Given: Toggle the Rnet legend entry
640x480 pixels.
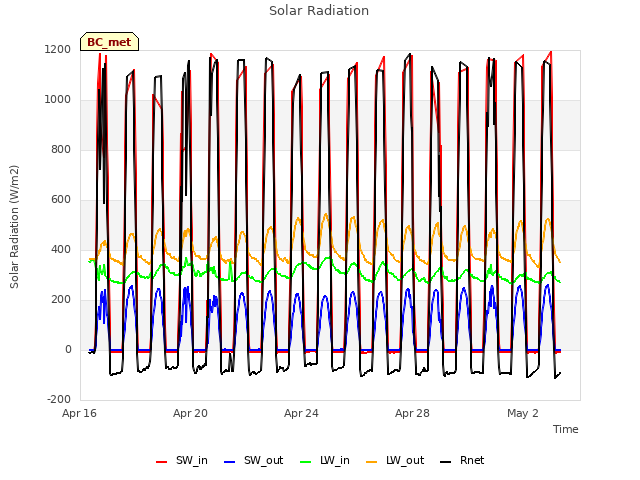Looking at the screenshot, I should pos(462,460).
